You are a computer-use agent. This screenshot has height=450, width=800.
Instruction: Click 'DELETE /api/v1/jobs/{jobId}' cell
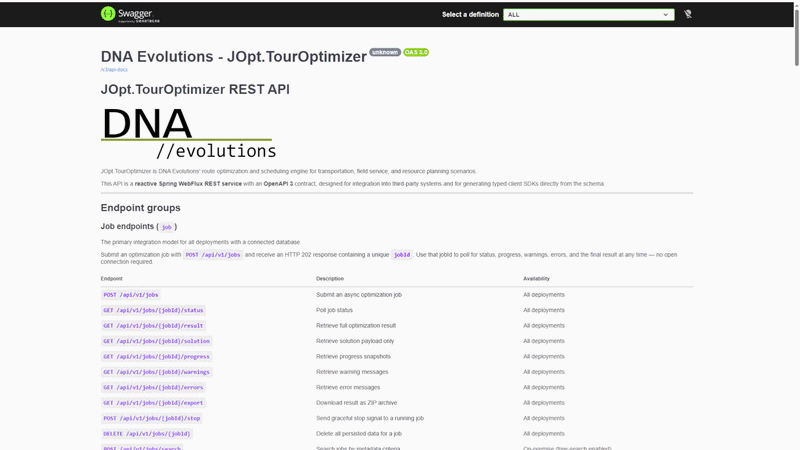coord(146,434)
